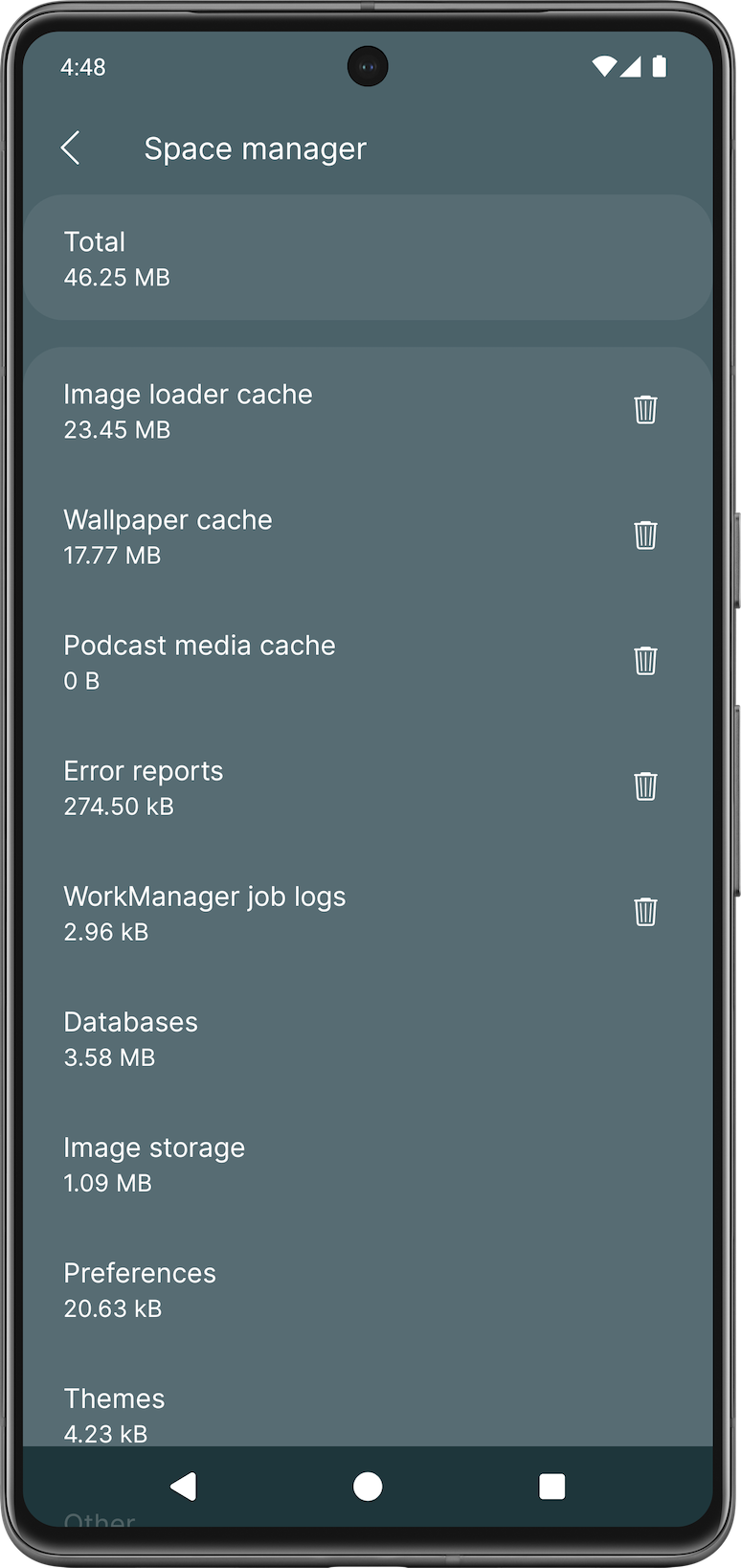Tap the Total storage summary card
This screenshot has width=741, height=1568.
click(x=368, y=258)
